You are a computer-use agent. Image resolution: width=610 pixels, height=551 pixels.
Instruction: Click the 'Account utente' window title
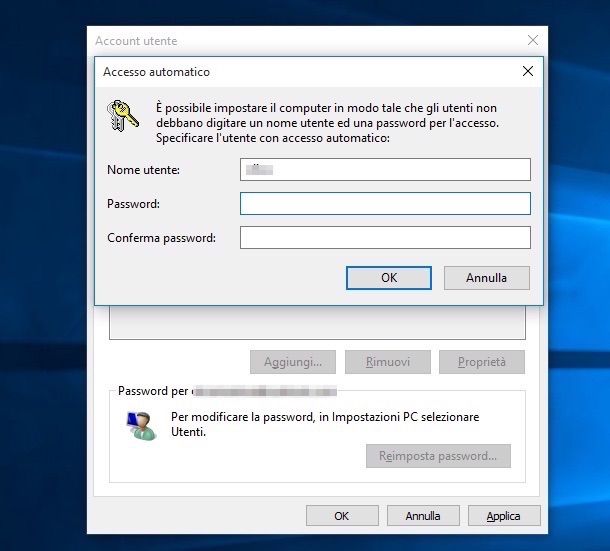(x=136, y=41)
